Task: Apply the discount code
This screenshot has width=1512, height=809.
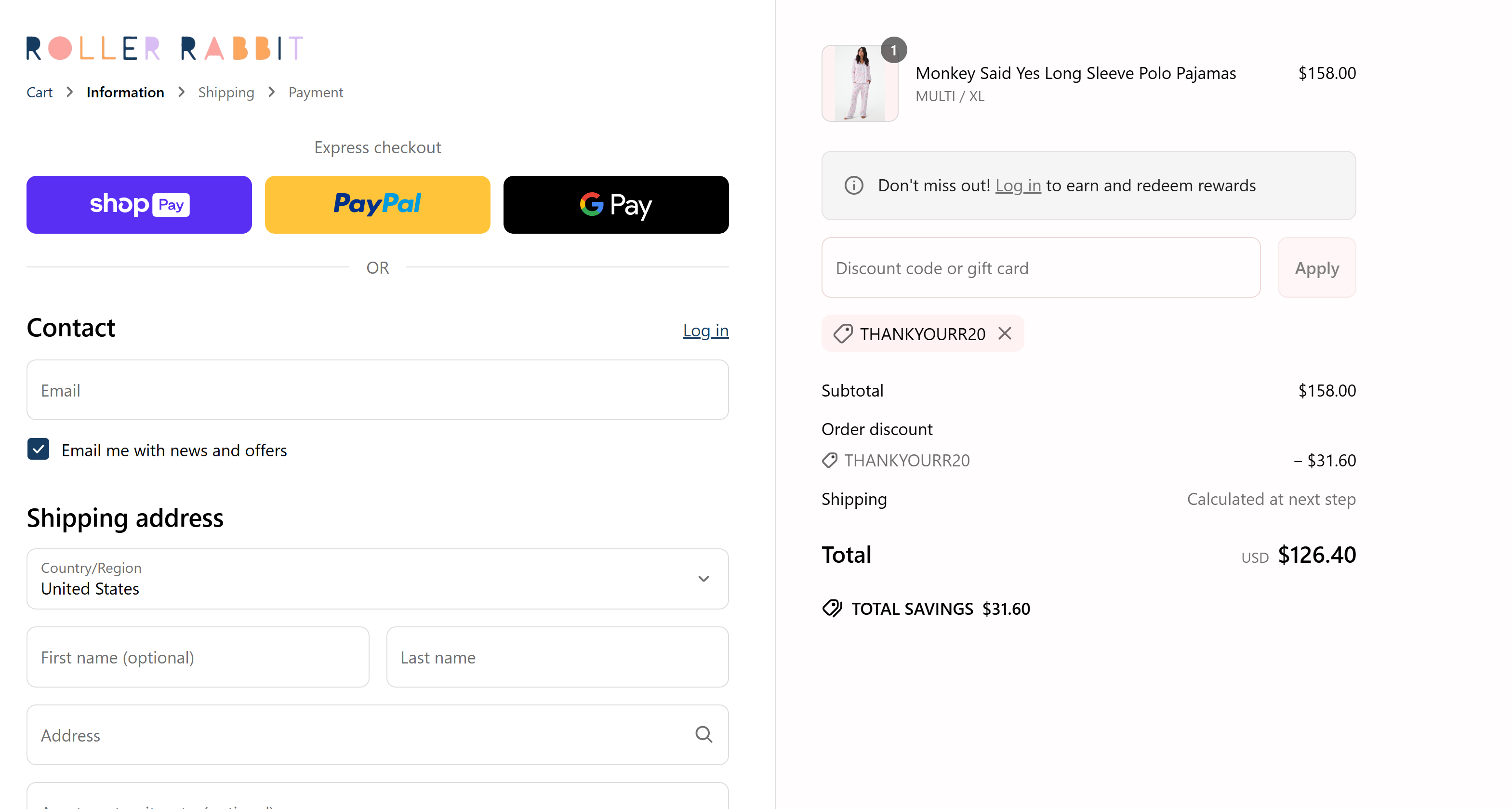Action: point(1316,268)
